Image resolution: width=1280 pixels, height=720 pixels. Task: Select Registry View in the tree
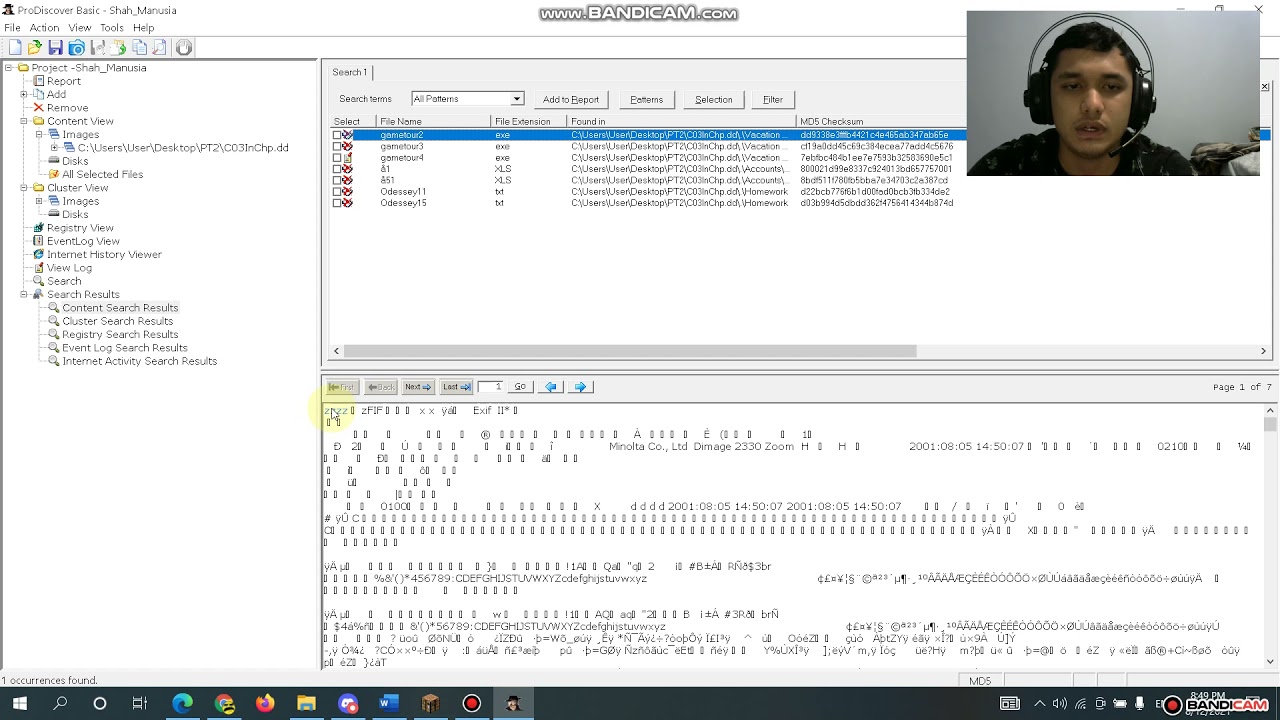[x=80, y=228]
